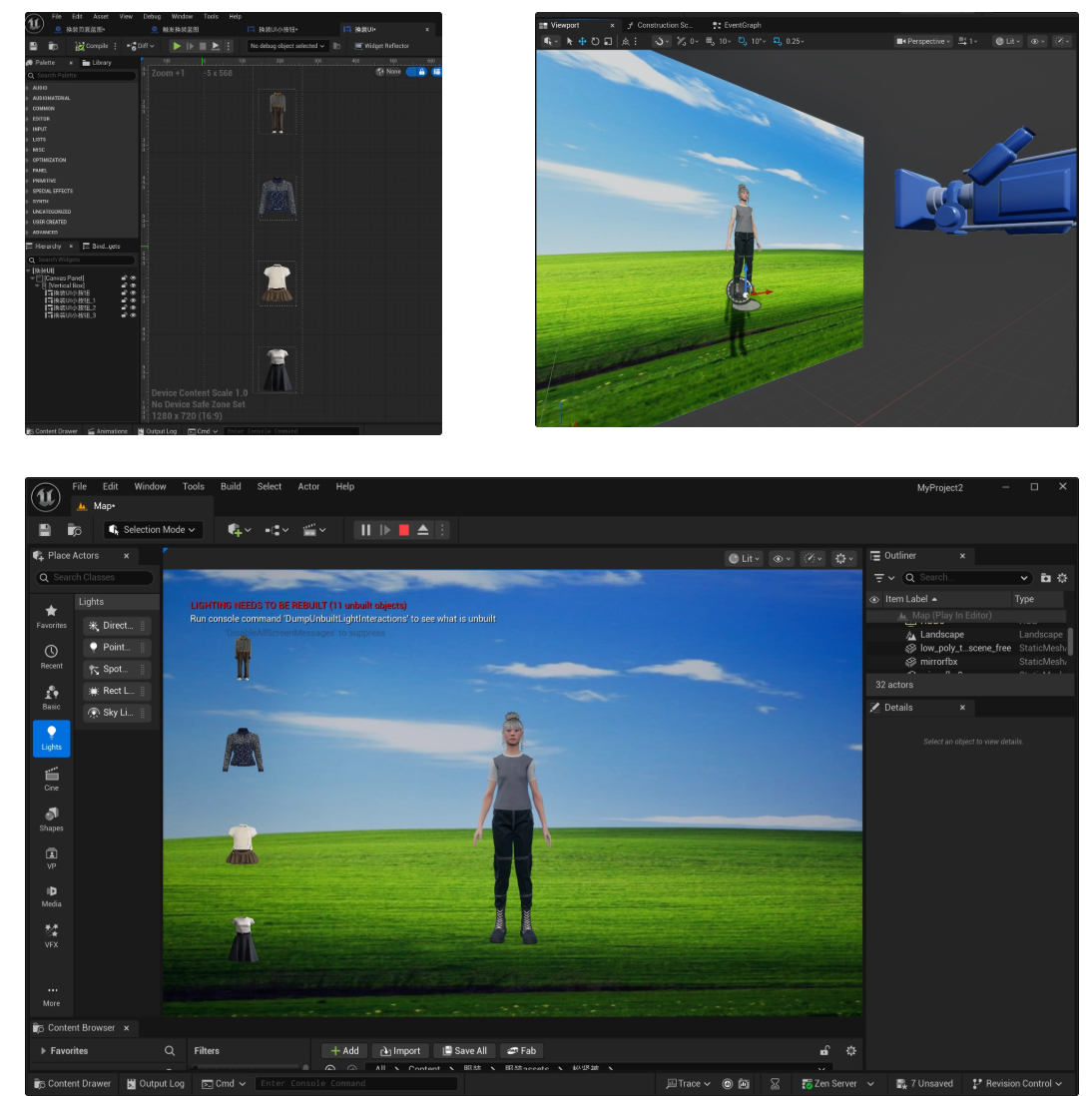
Task: Open the Recent category in Place Actors
Action: coord(51,657)
